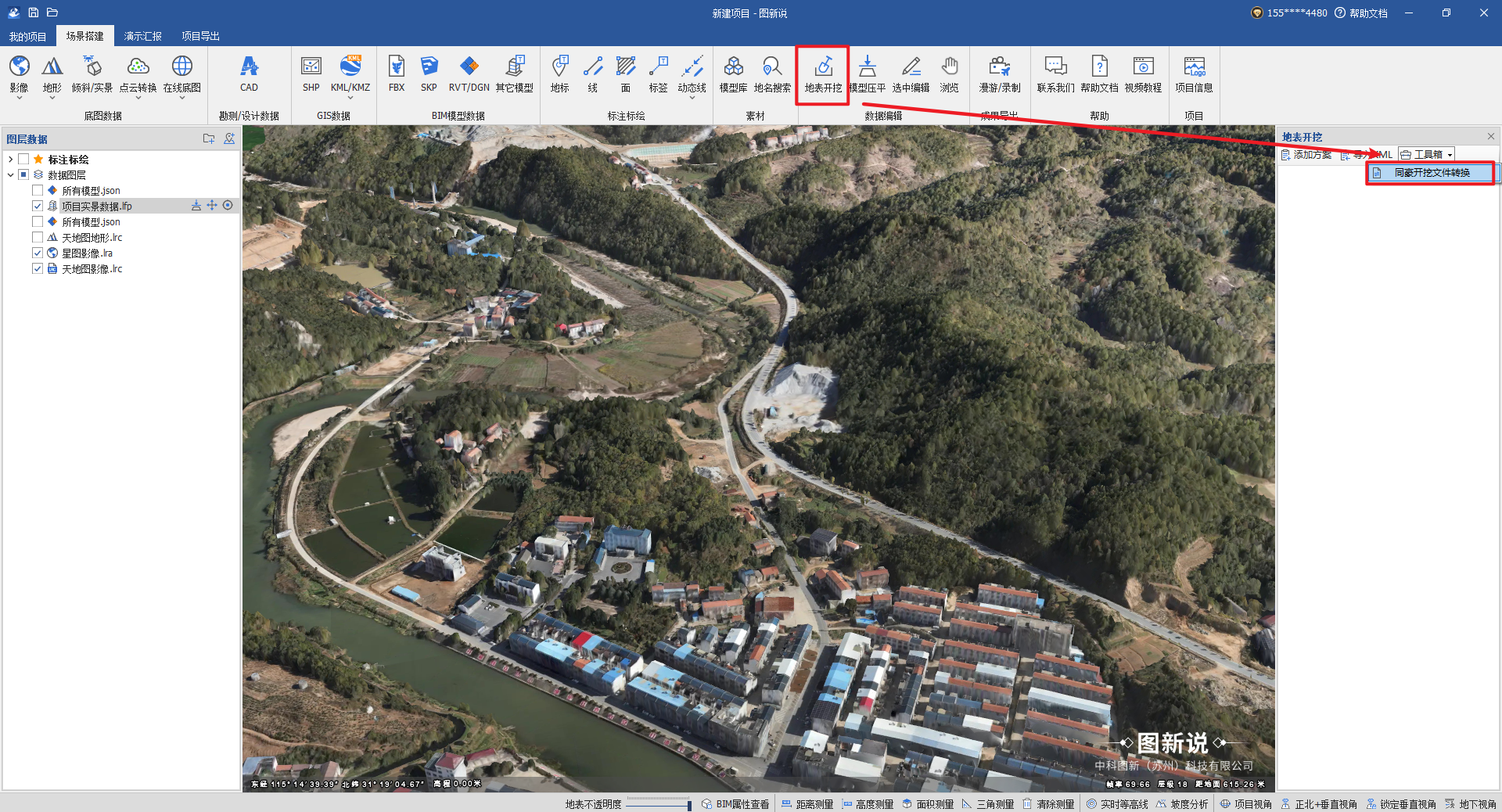Open the 视频教程 video tutorial

(1143, 74)
